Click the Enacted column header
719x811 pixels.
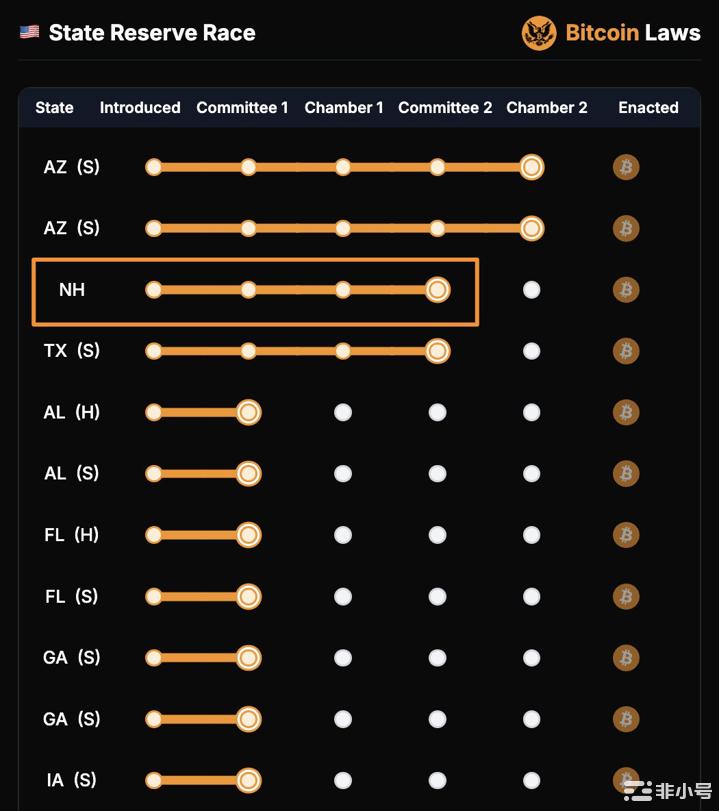648,108
